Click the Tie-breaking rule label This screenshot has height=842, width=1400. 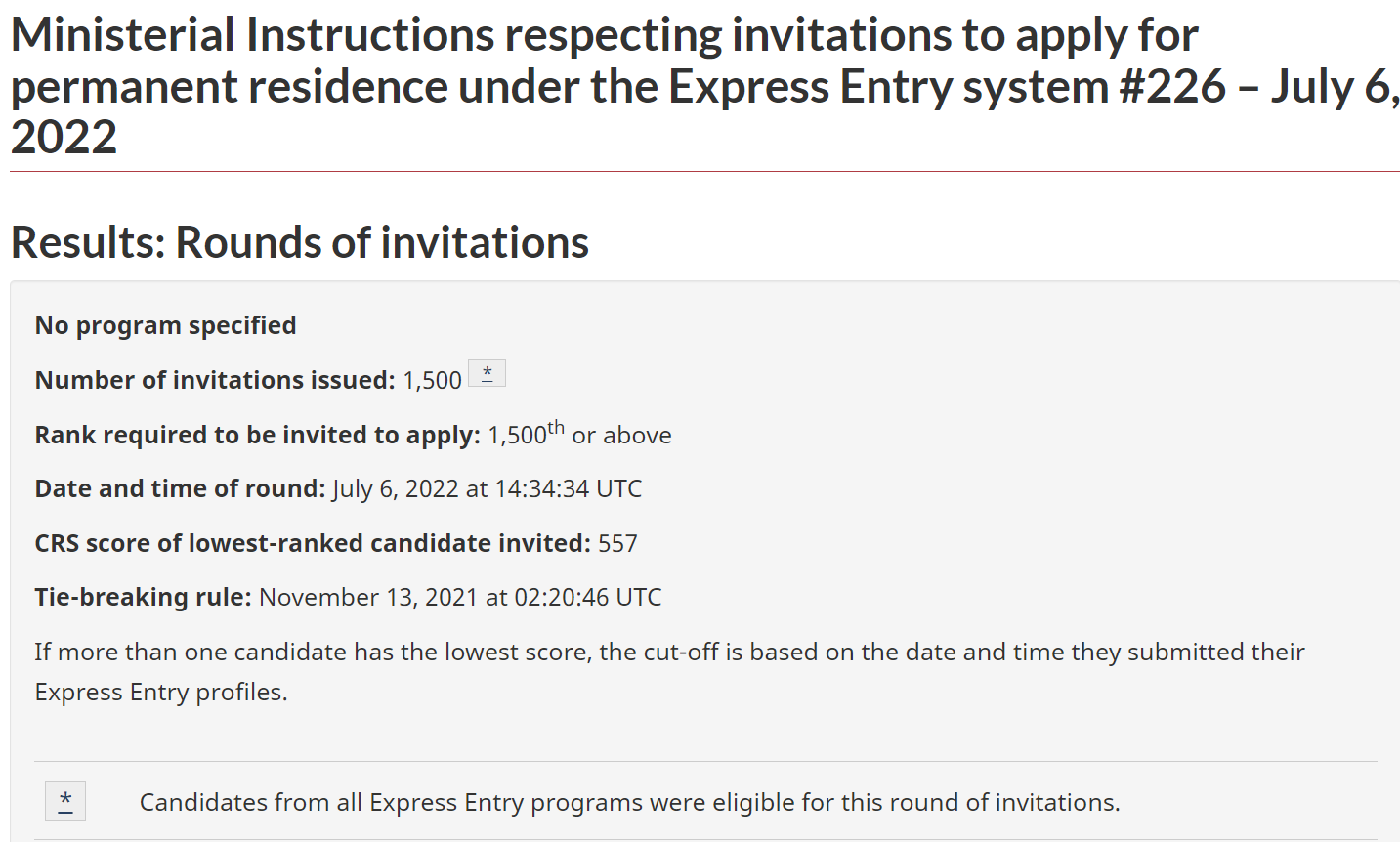143,597
